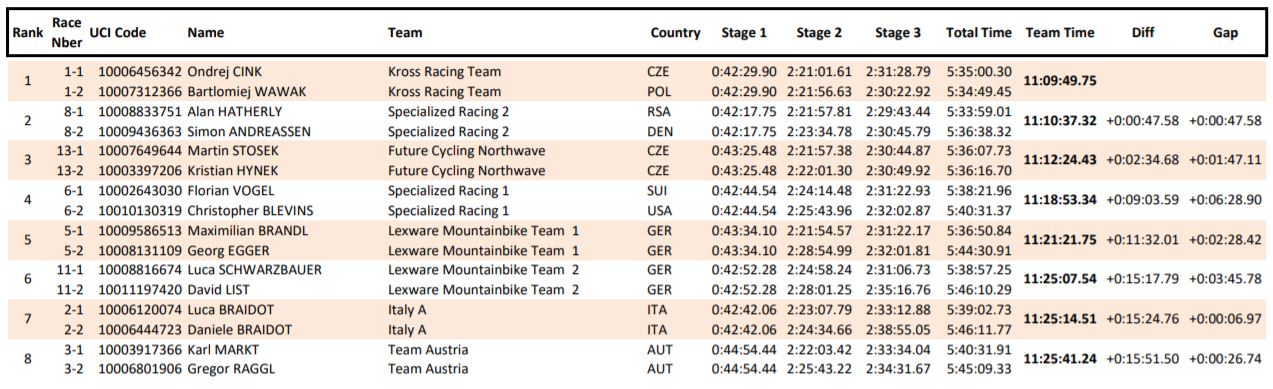This screenshot has width=1273, height=389.
Task: Click the Rank column header
Action: click(27, 33)
